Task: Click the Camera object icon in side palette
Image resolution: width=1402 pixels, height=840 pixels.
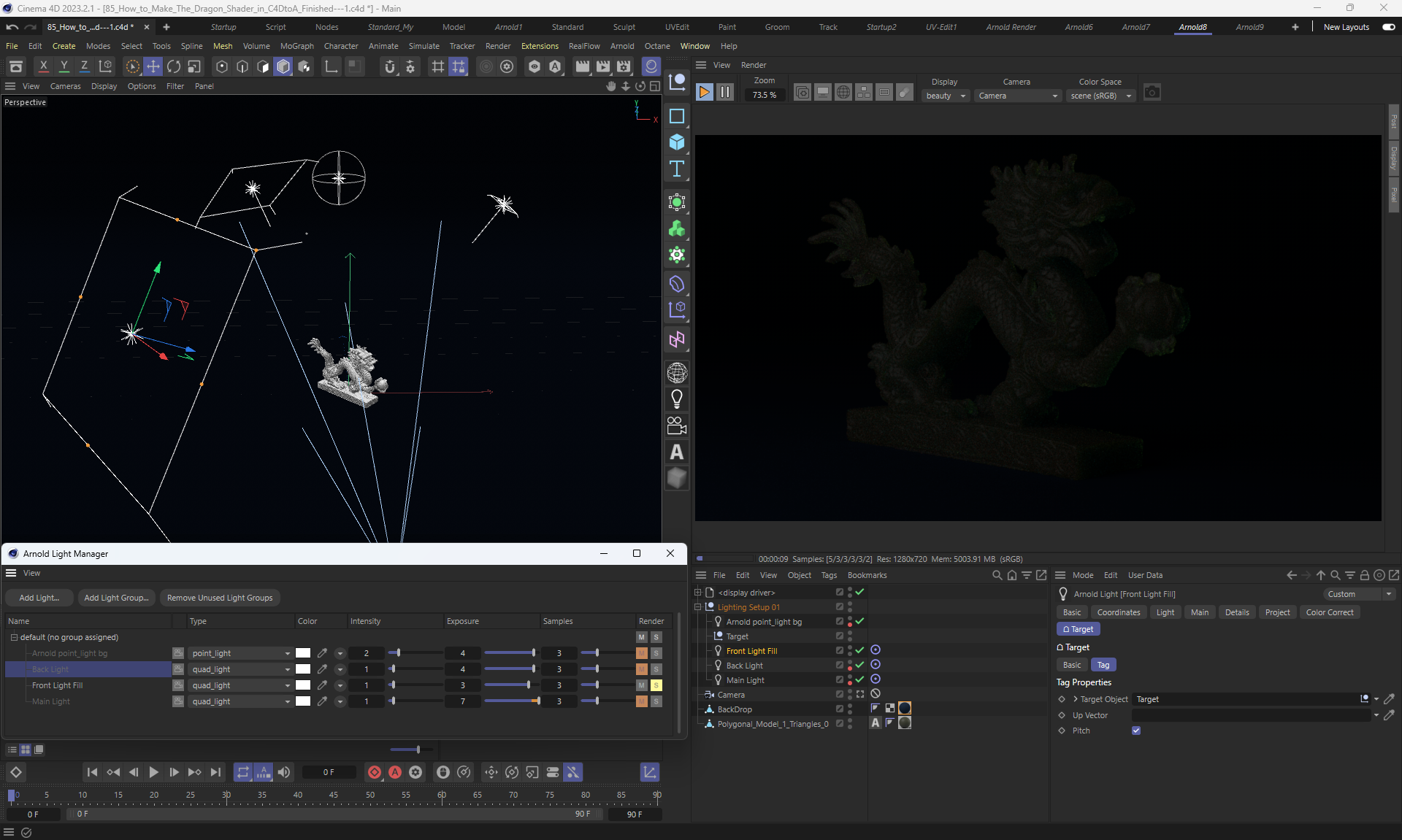Action: [x=677, y=425]
